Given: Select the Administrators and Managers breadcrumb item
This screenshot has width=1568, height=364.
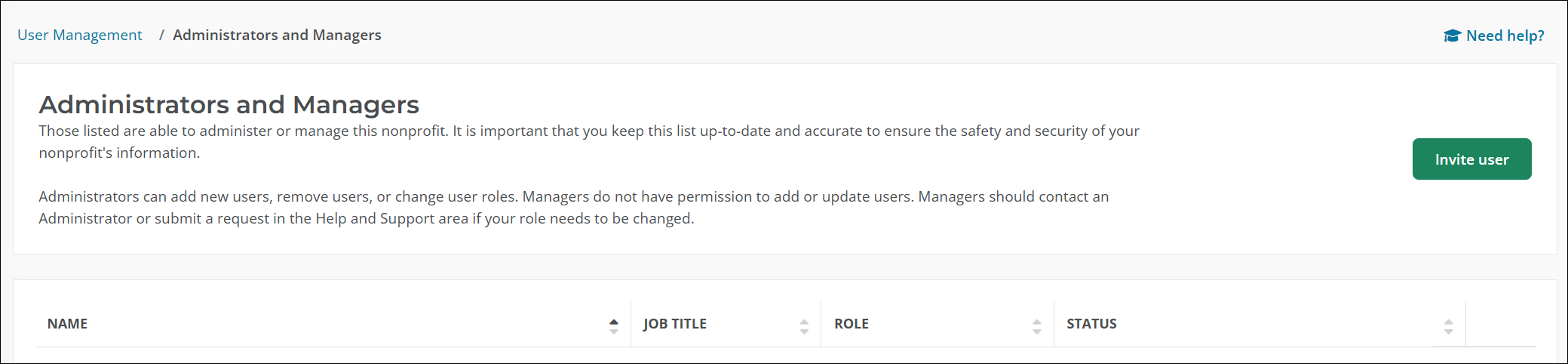Looking at the screenshot, I should [277, 35].
